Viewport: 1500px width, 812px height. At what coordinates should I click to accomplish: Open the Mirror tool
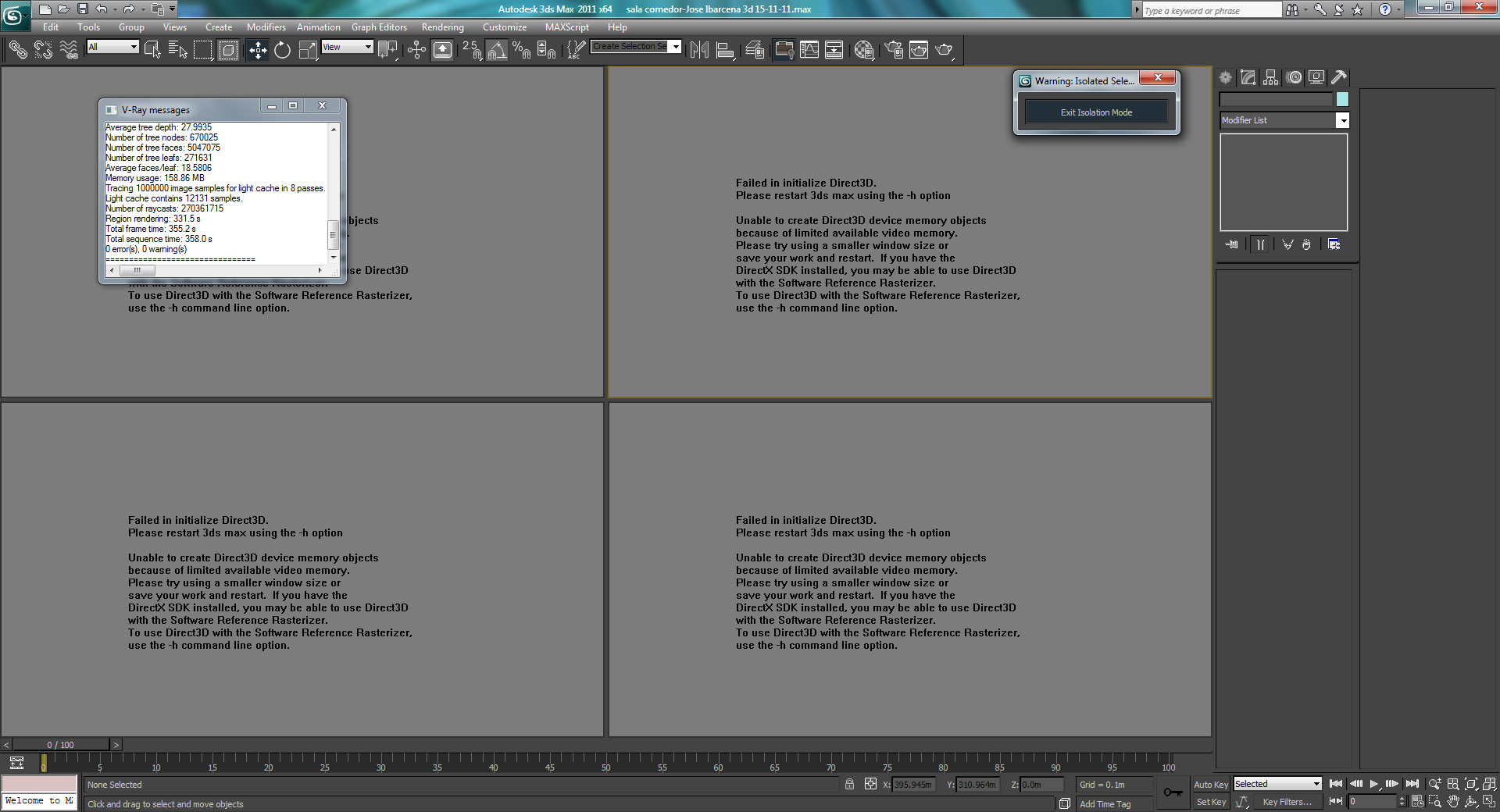click(x=699, y=50)
